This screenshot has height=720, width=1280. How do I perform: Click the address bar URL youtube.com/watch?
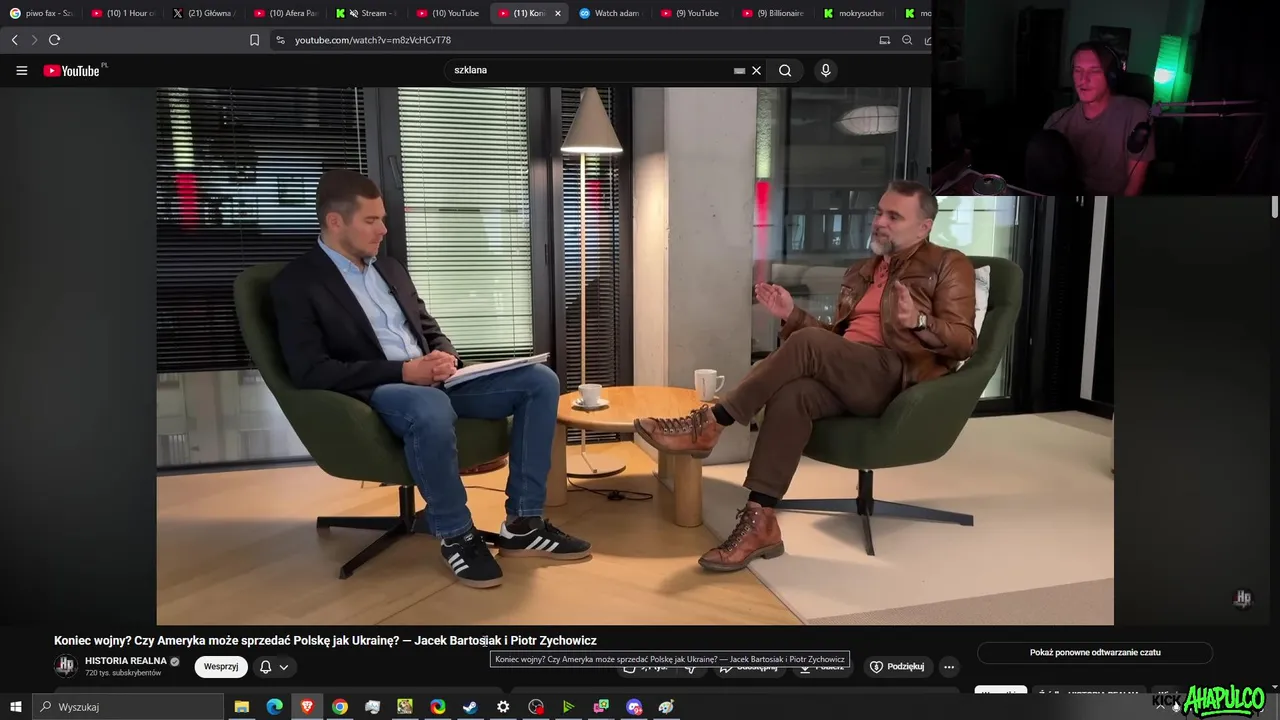tap(373, 40)
